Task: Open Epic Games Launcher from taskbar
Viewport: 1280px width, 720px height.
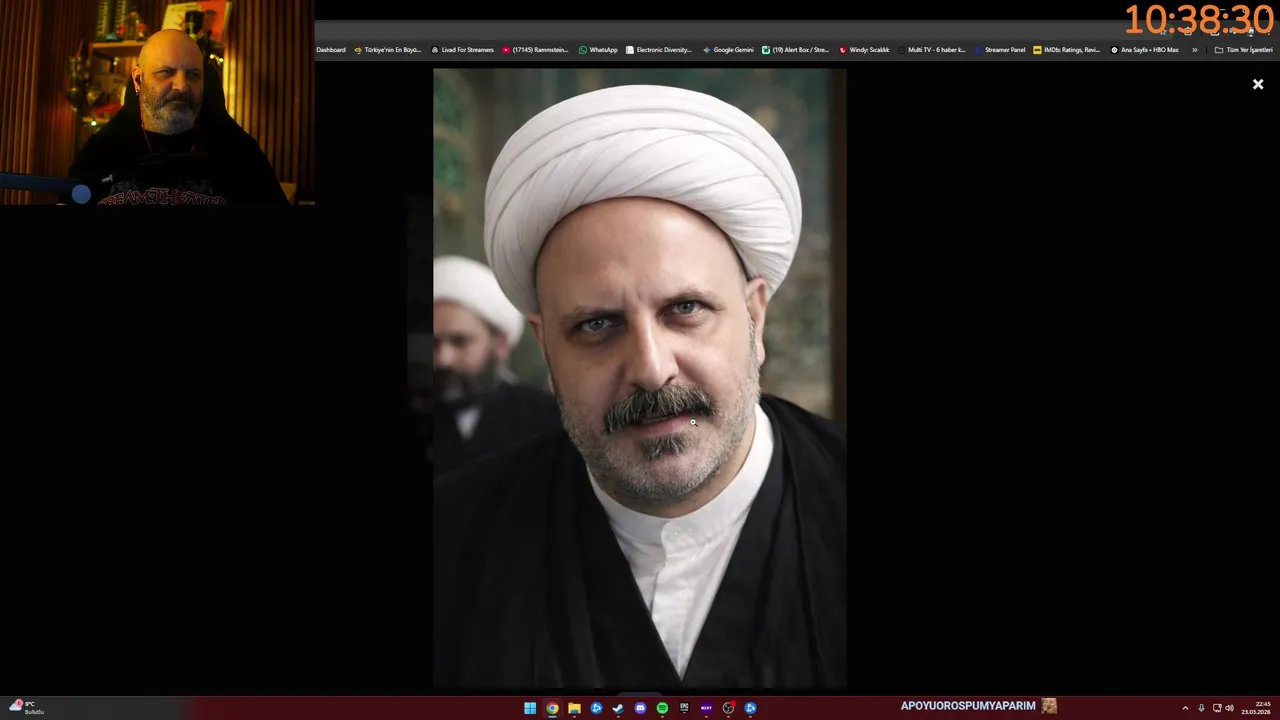Action: coord(684,708)
